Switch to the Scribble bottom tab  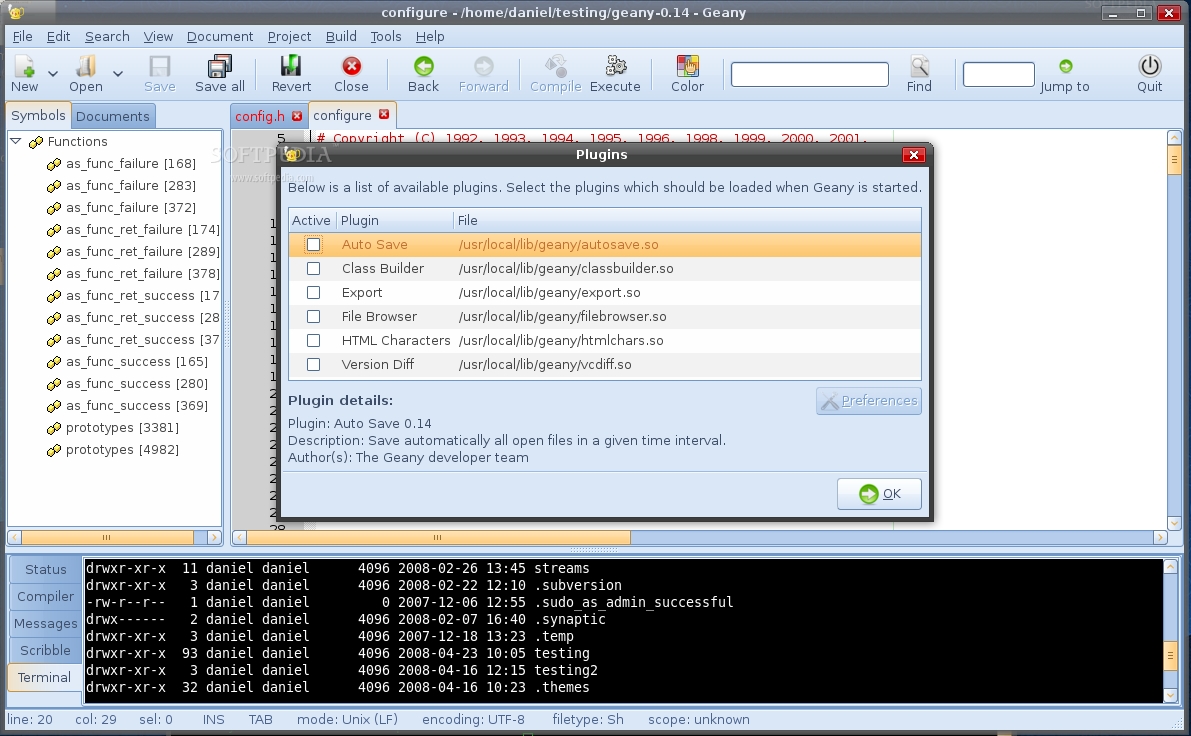pyautogui.click(x=46, y=650)
